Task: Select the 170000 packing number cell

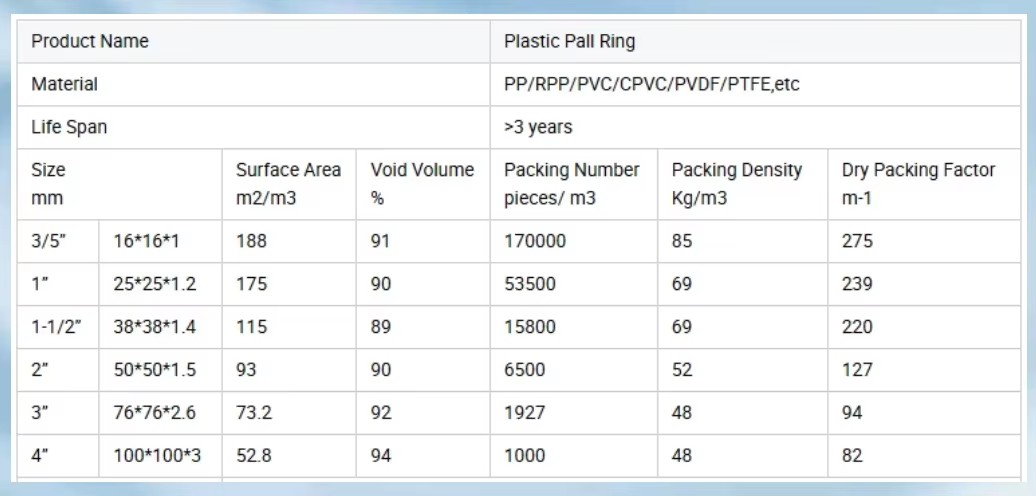Action: pyautogui.click(x=574, y=241)
